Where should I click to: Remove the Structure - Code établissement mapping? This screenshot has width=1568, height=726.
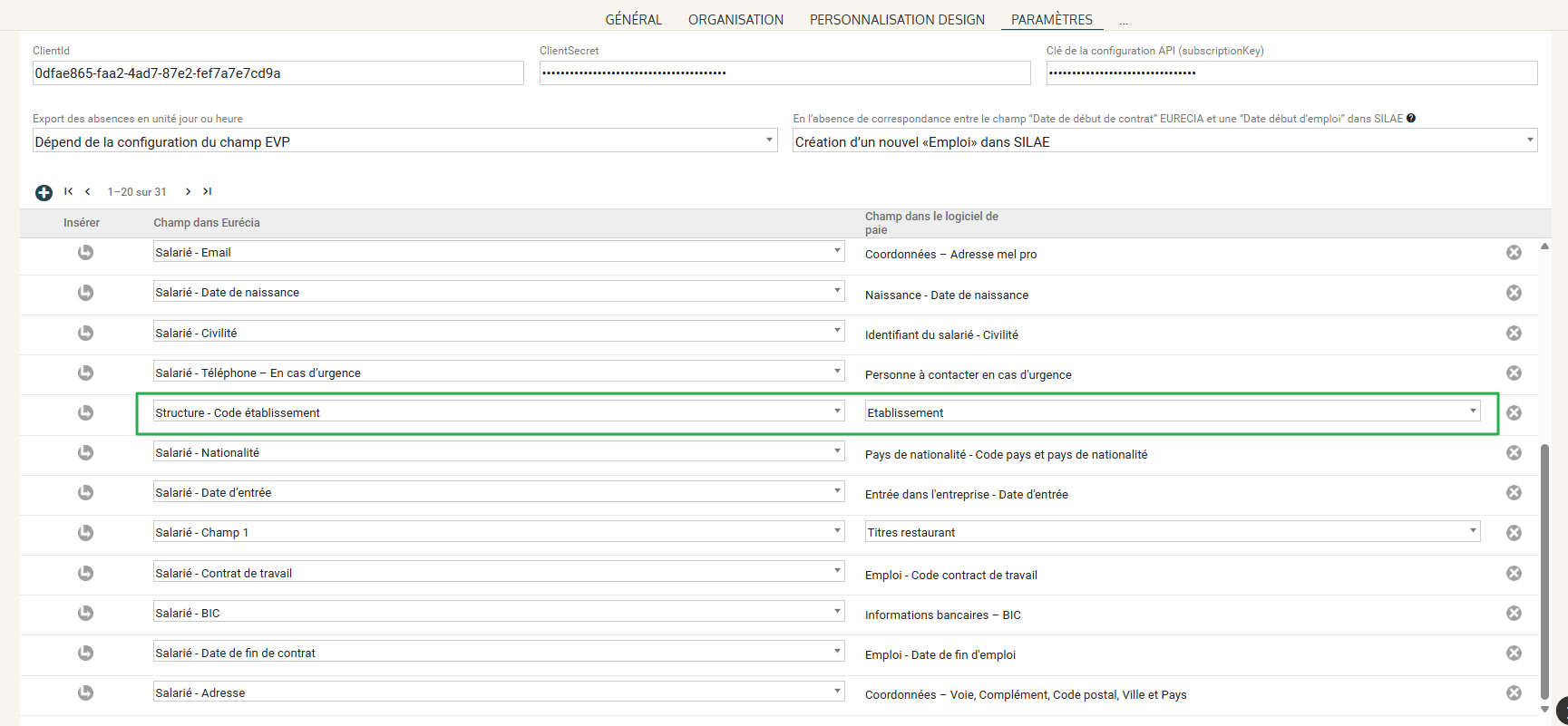tap(1514, 413)
